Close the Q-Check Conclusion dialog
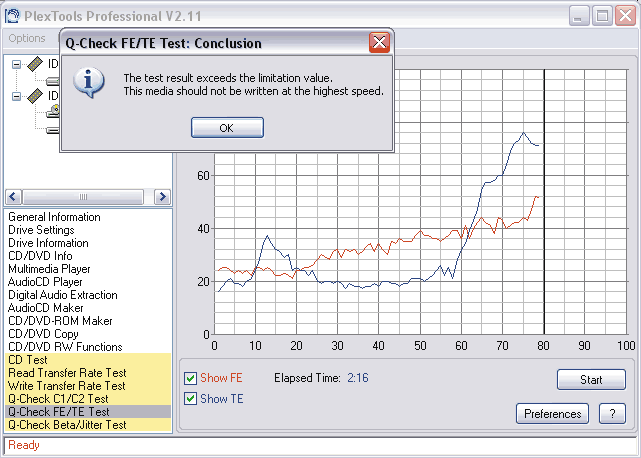This screenshot has height=458, width=641. (379, 42)
